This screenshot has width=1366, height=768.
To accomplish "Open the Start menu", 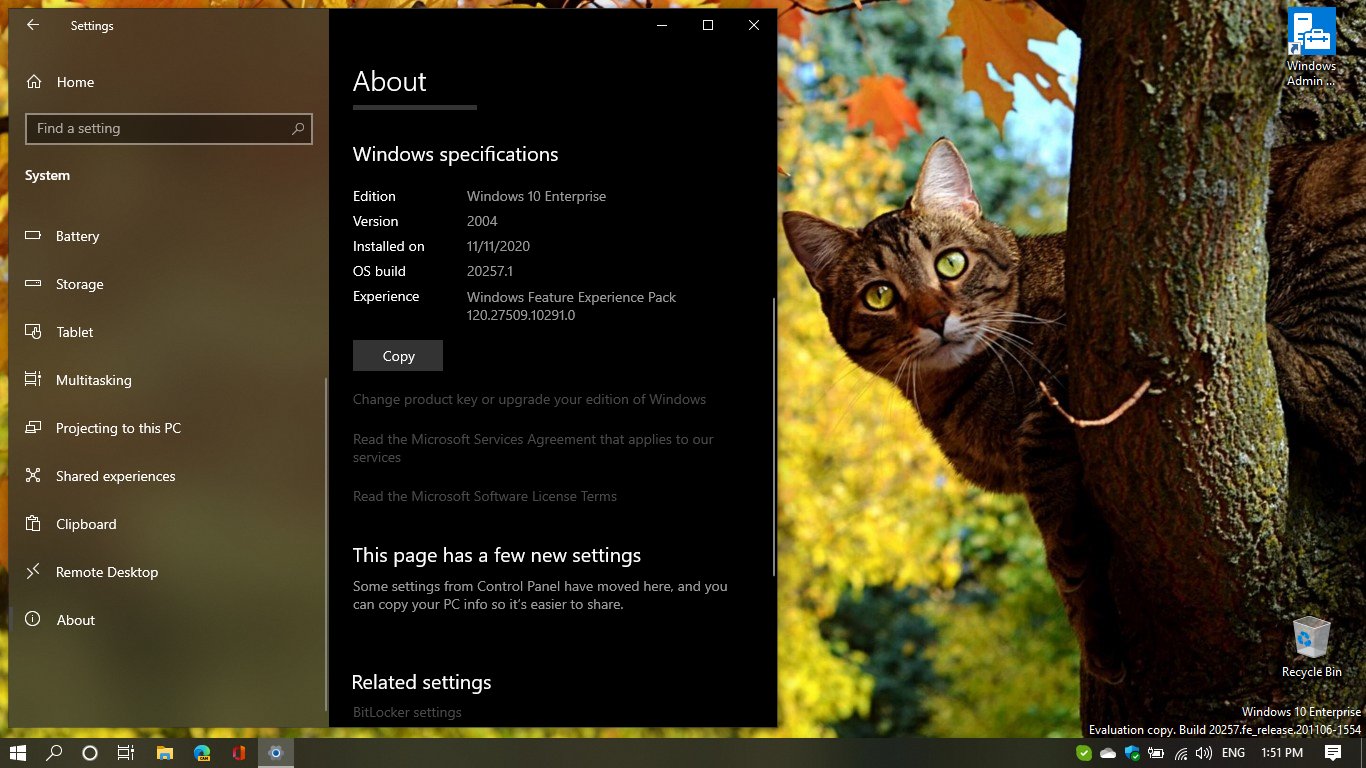I will [x=18, y=753].
